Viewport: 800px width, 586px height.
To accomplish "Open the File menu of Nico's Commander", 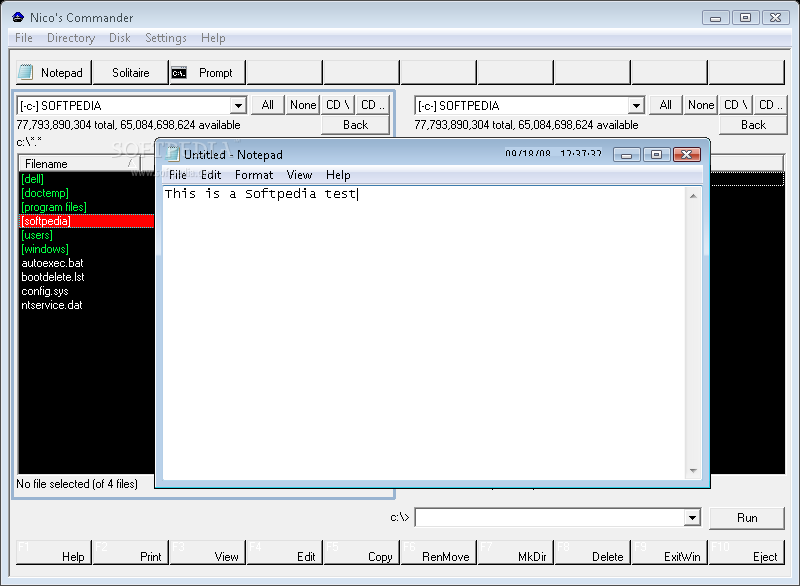I will (x=23, y=38).
